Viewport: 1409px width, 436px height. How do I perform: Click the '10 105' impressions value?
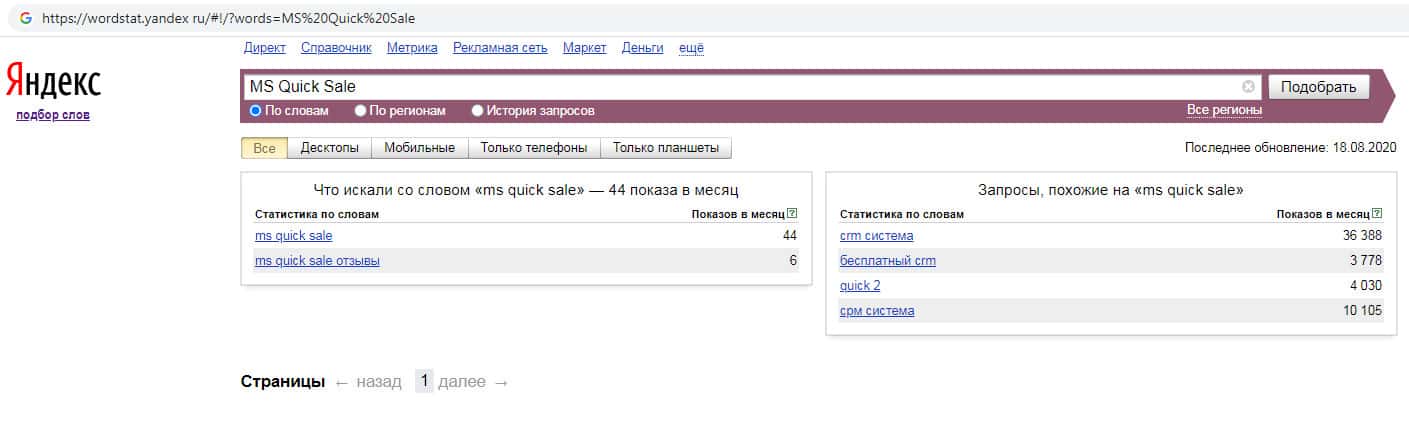pos(1362,311)
